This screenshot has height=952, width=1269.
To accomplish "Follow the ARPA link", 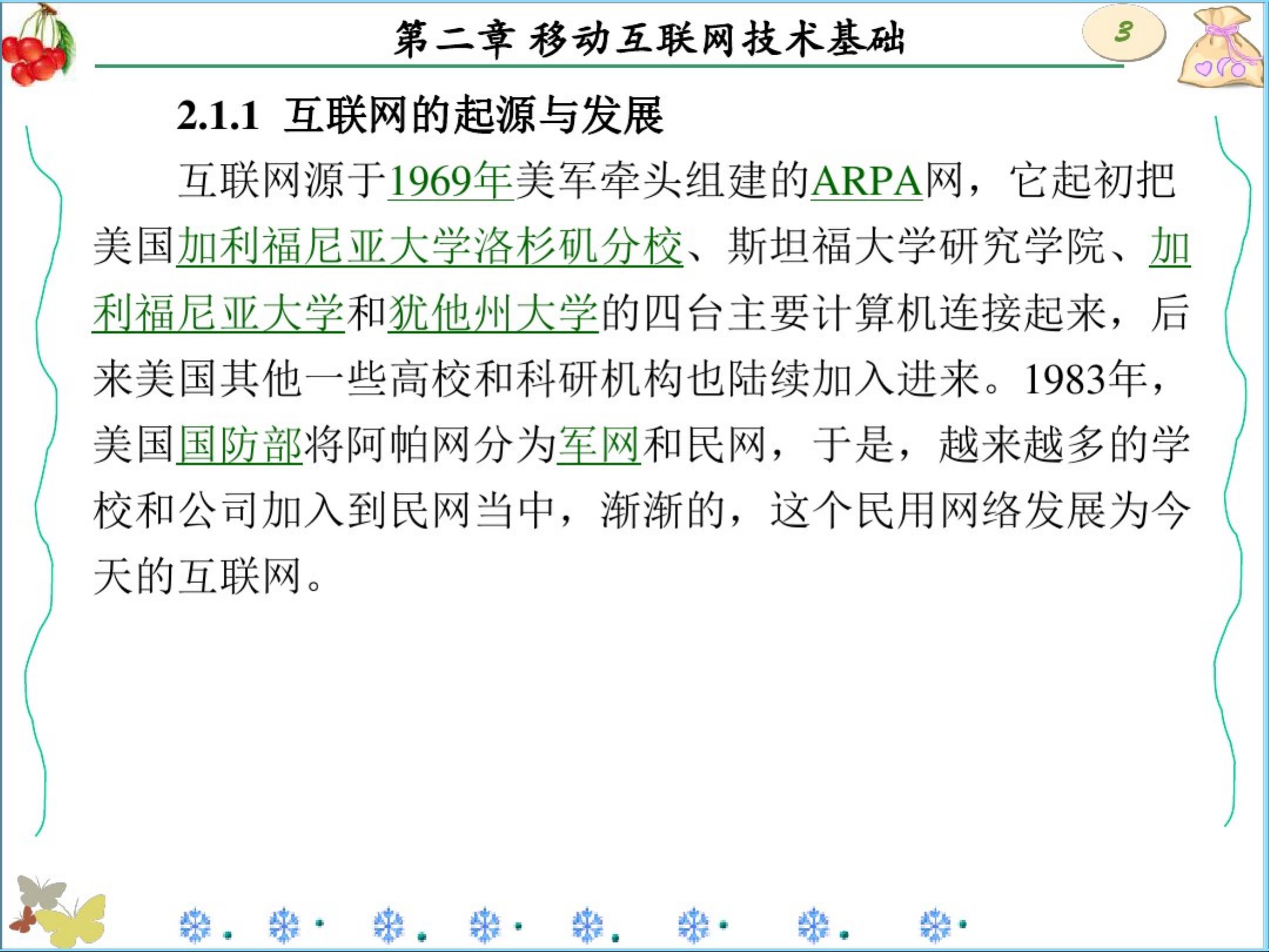I will [x=867, y=180].
